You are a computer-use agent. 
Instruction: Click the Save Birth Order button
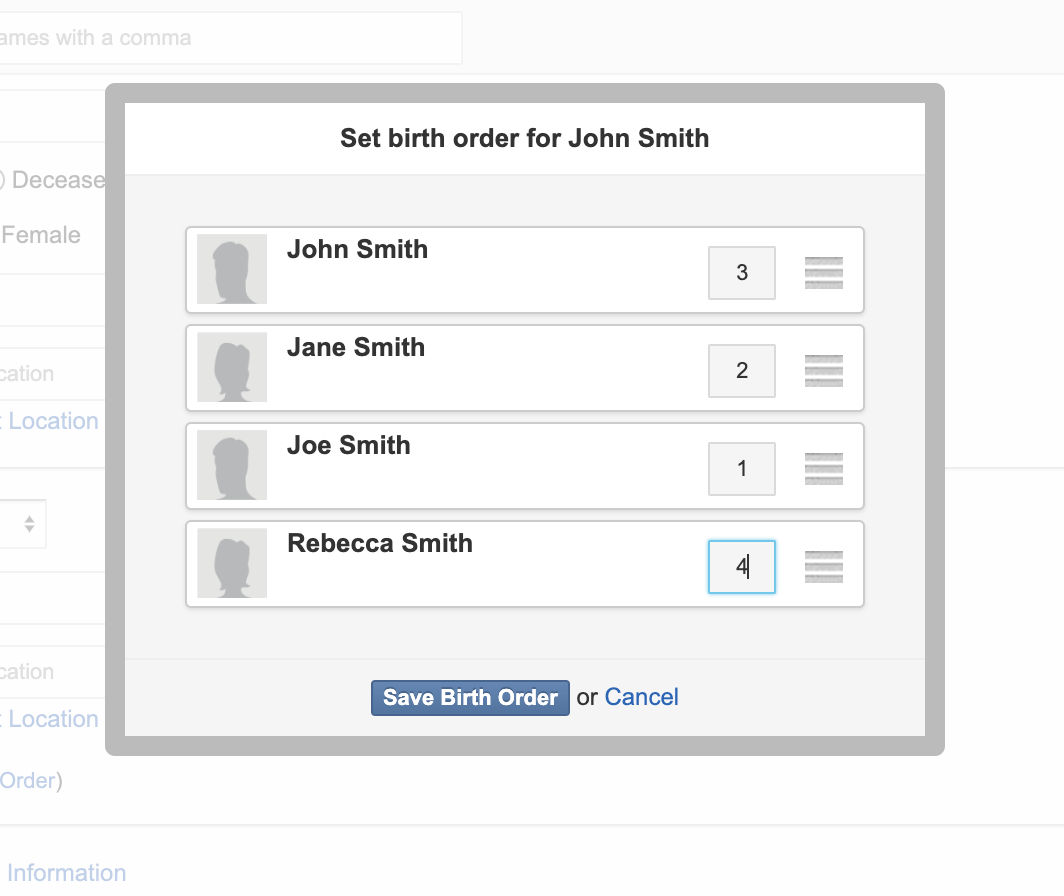(470, 698)
